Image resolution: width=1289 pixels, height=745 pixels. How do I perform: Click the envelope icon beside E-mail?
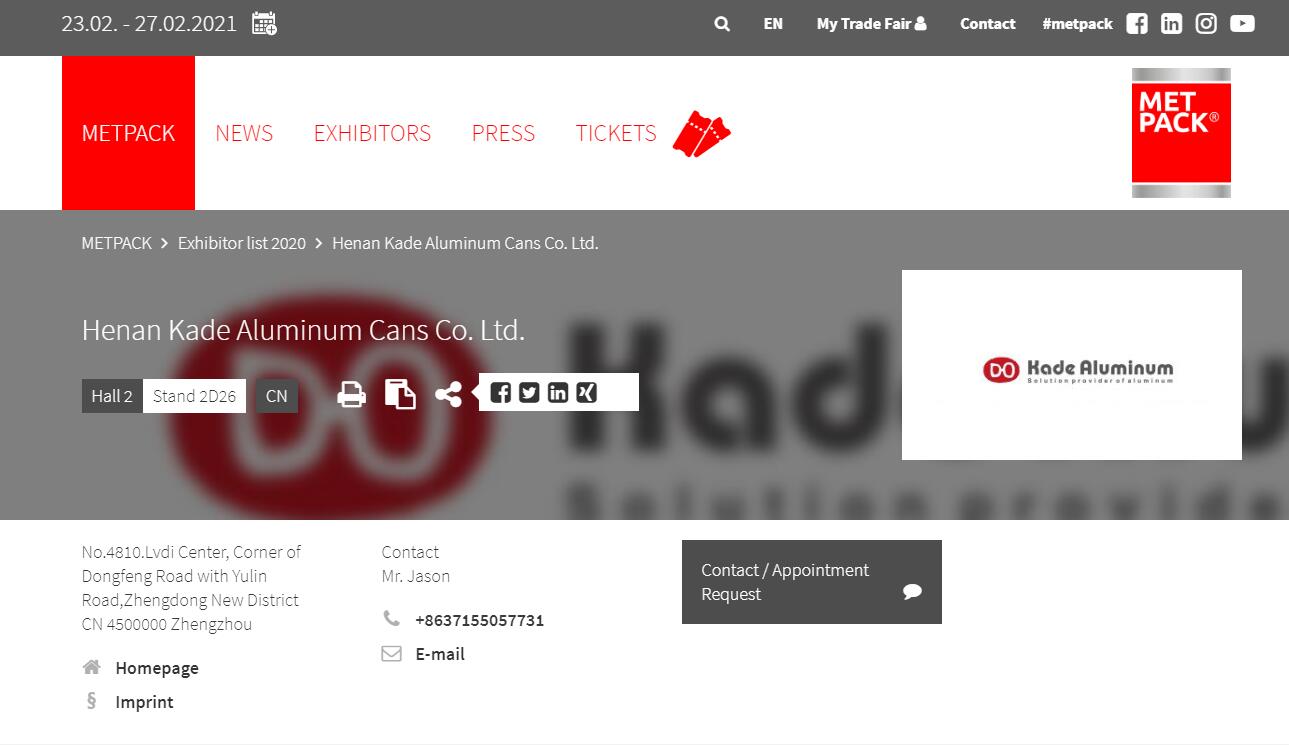[391, 654]
